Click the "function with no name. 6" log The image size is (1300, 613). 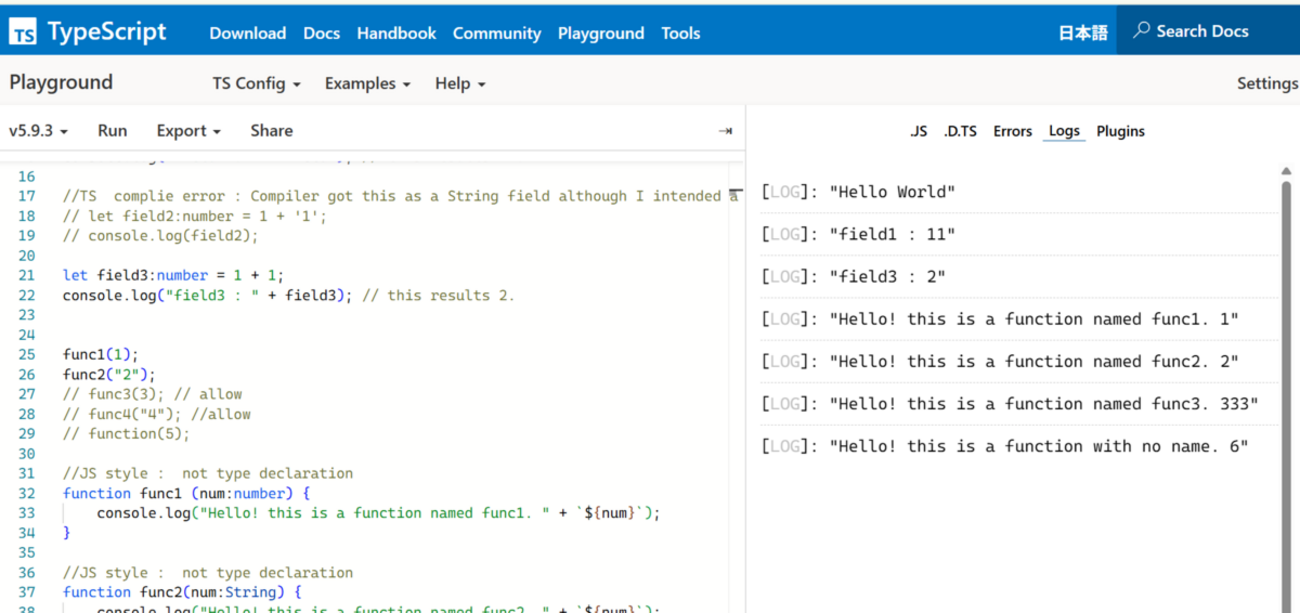1020,446
